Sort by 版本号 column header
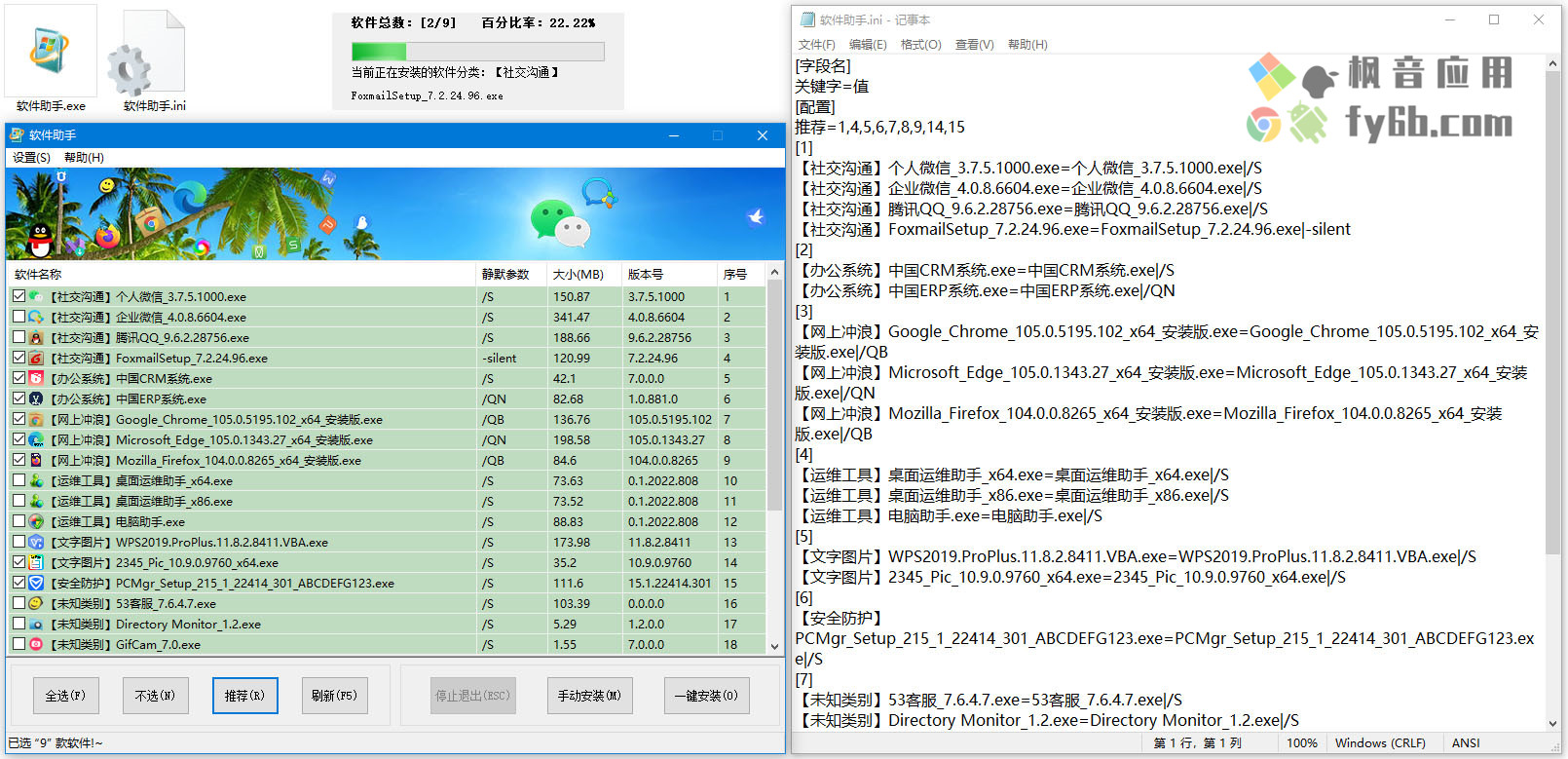The image size is (1568, 759). [670, 274]
